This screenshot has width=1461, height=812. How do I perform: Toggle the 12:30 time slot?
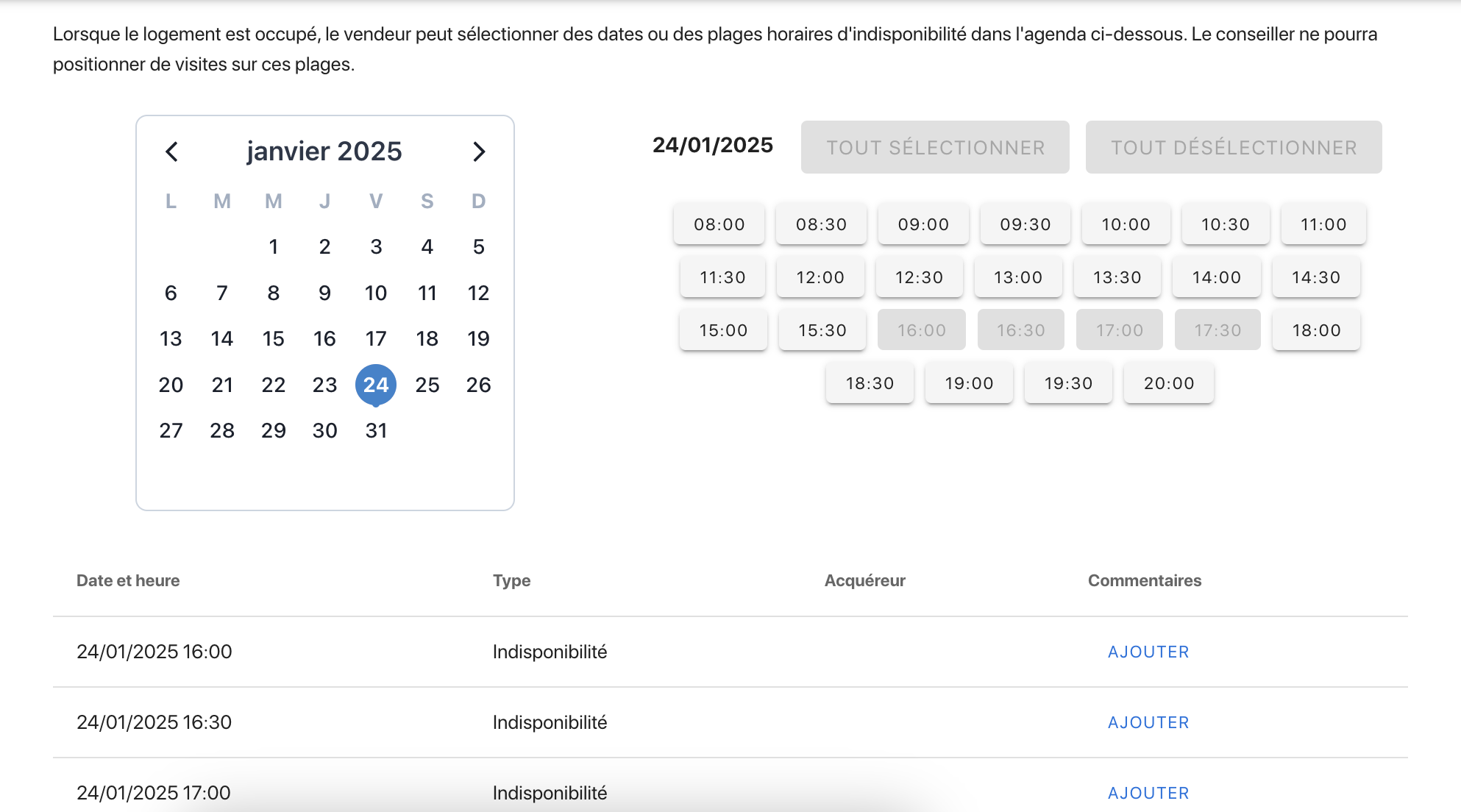tap(919, 277)
